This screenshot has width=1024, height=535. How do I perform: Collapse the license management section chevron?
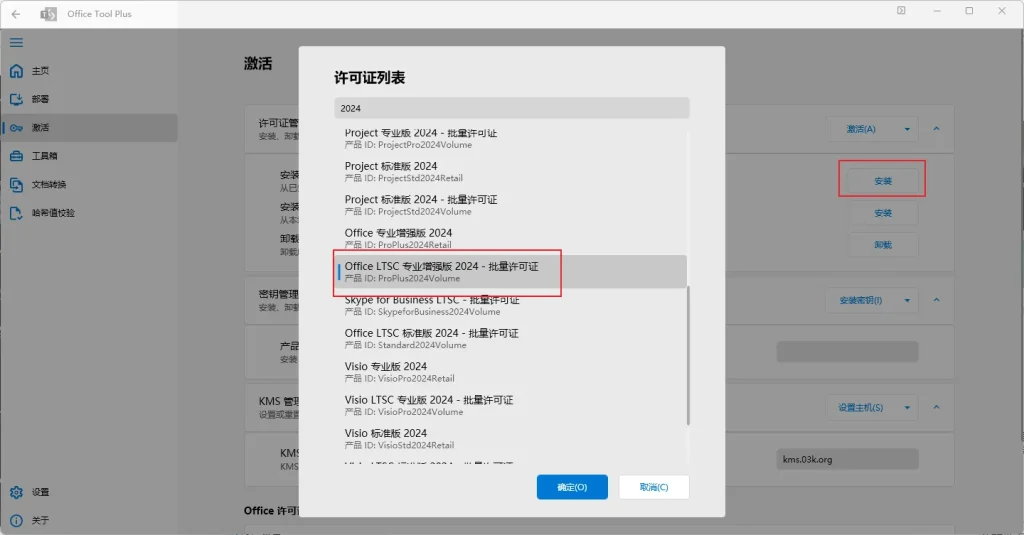pos(936,129)
